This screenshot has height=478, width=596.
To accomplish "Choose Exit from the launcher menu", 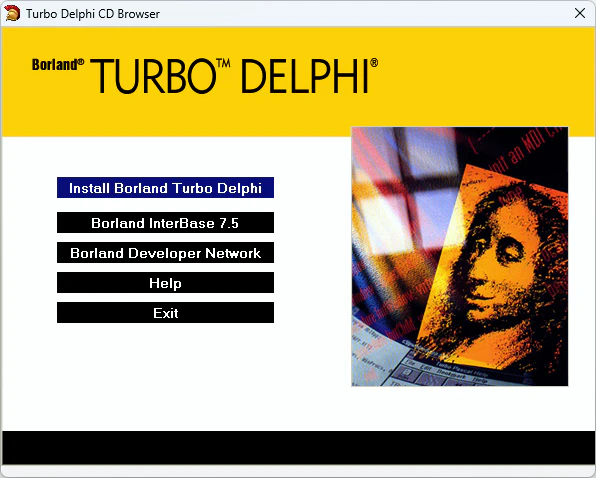I will tap(165, 313).
